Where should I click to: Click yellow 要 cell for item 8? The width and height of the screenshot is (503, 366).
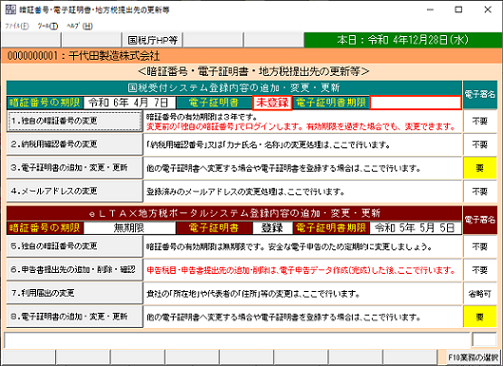pyautogui.click(x=480, y=317)
